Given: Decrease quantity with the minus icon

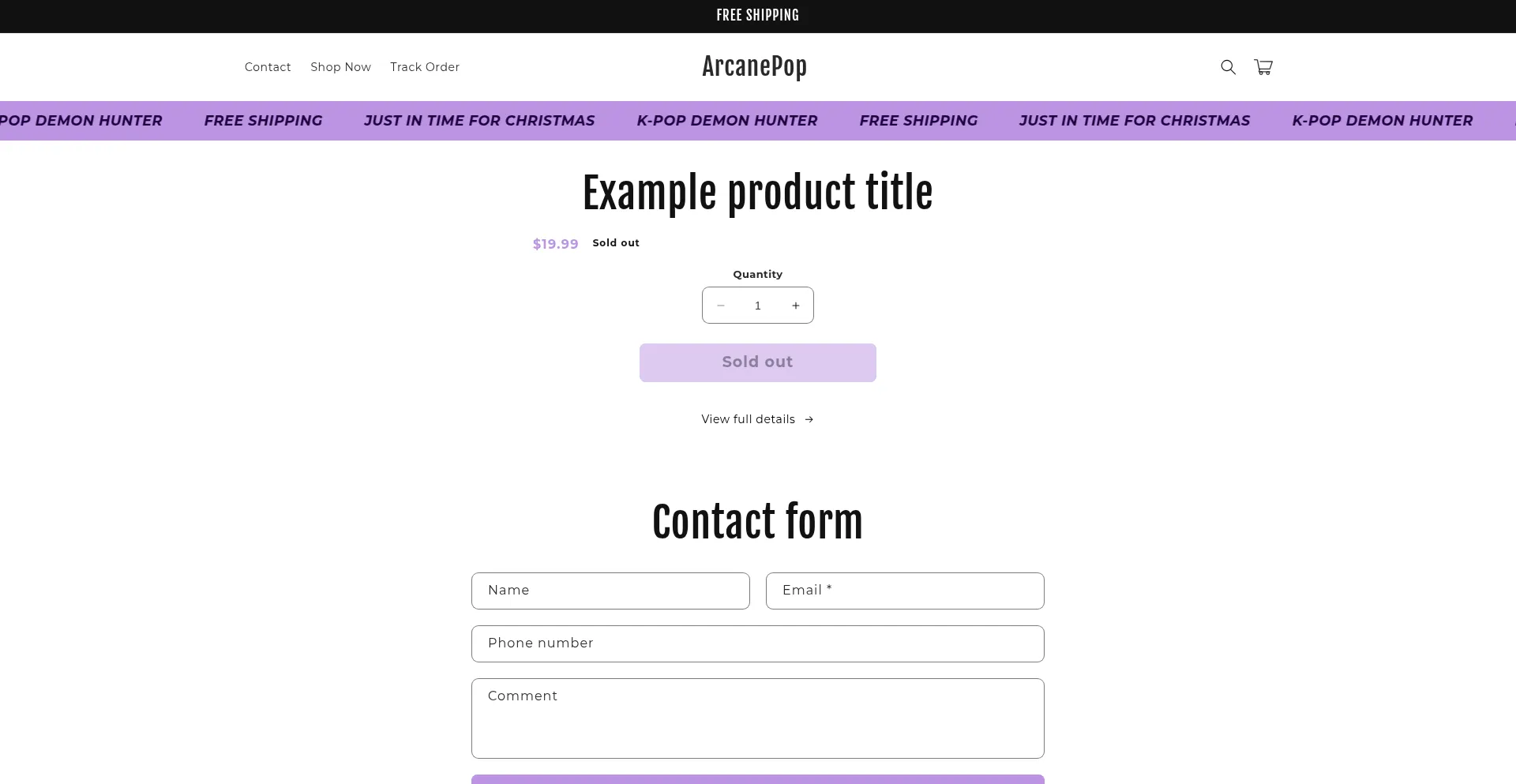Looking at the screenshot, I should pyautogui.click(x=720, y=306).
